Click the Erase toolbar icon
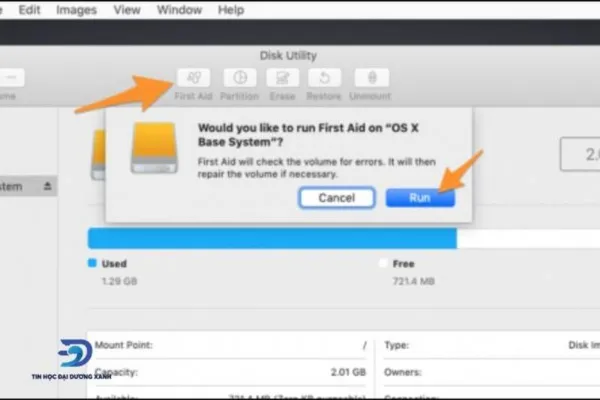Screen dimensions: 600x400 (282, 78)
